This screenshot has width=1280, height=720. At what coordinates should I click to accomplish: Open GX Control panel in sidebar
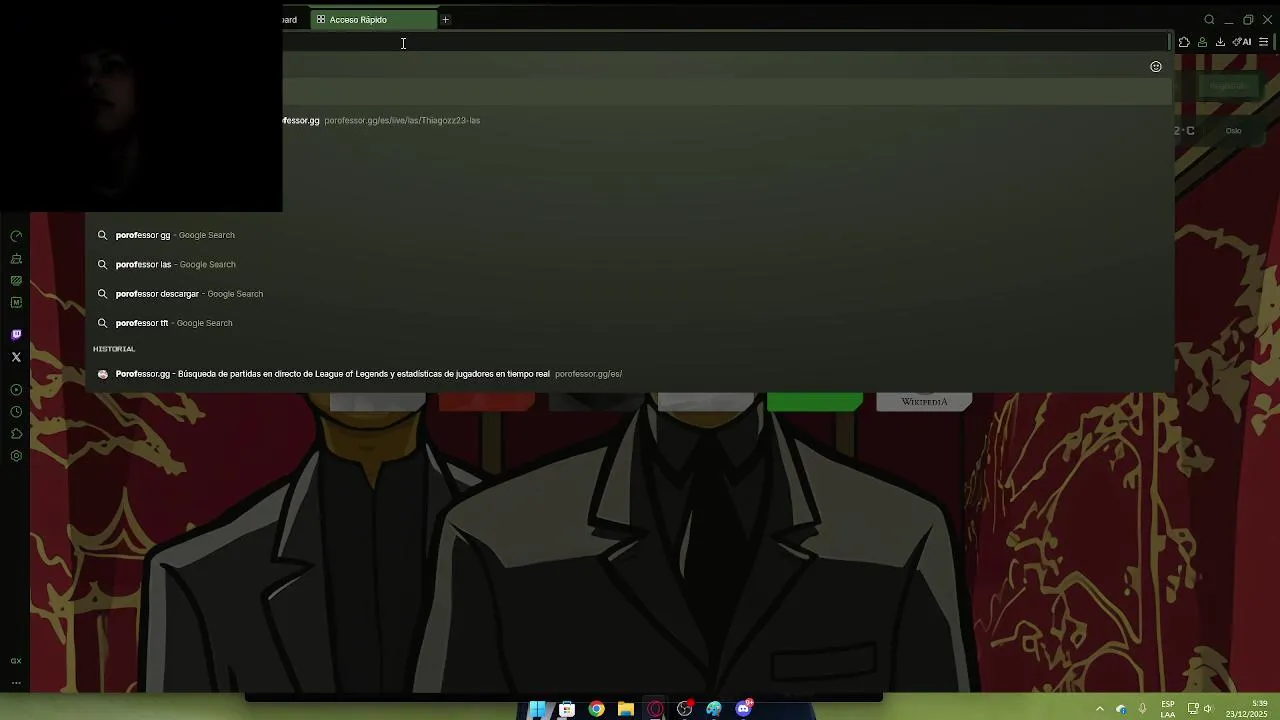(16, 236)
